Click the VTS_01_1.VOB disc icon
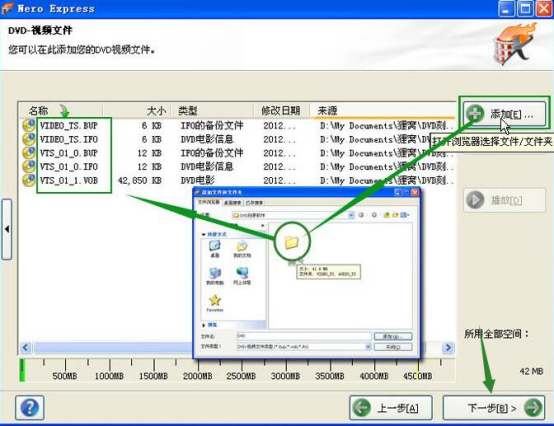Screen dimensions: 554x426 [x=28, y=180]
